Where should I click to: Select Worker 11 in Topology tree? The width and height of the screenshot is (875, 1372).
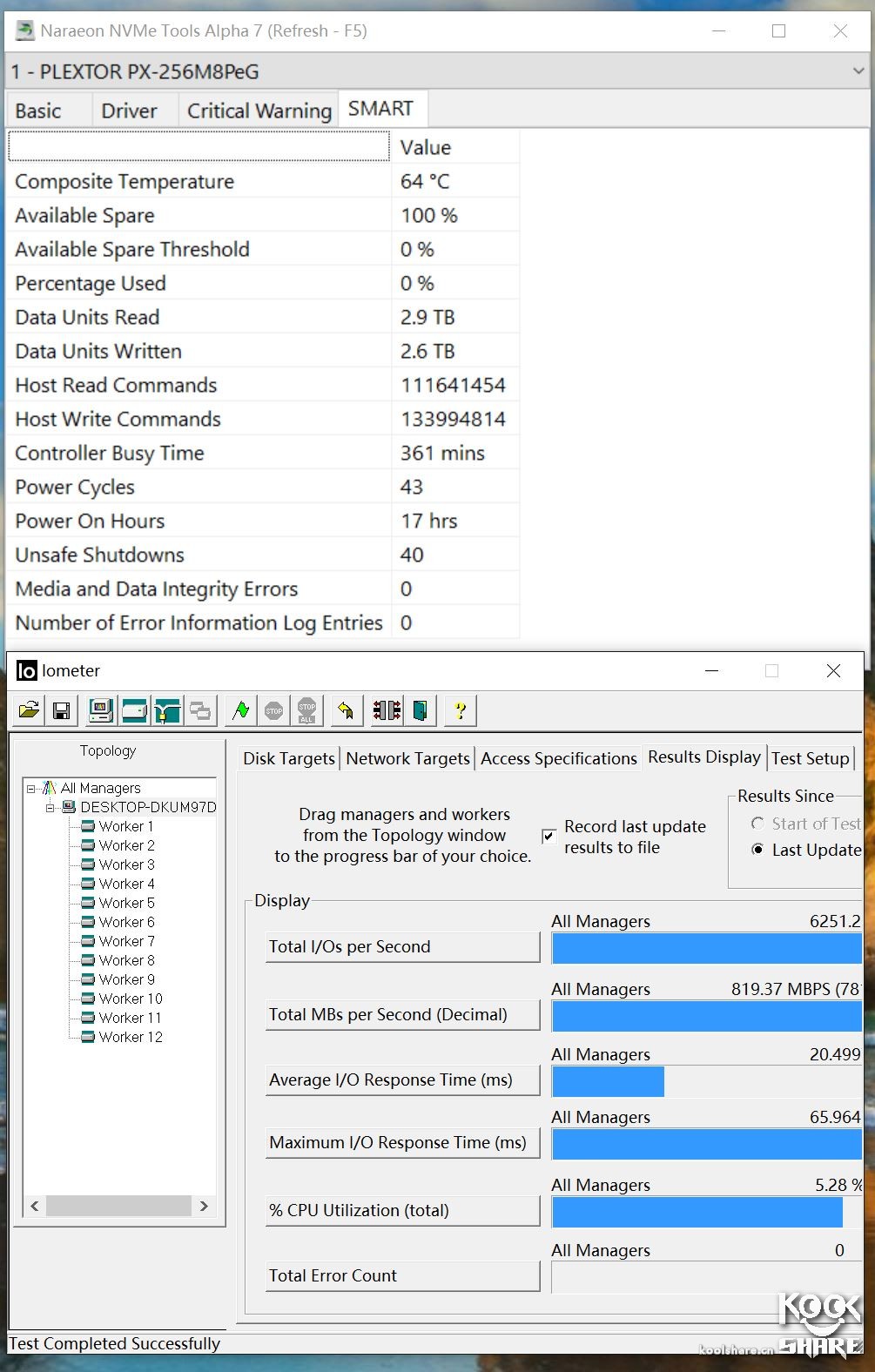click(131, 1018)
